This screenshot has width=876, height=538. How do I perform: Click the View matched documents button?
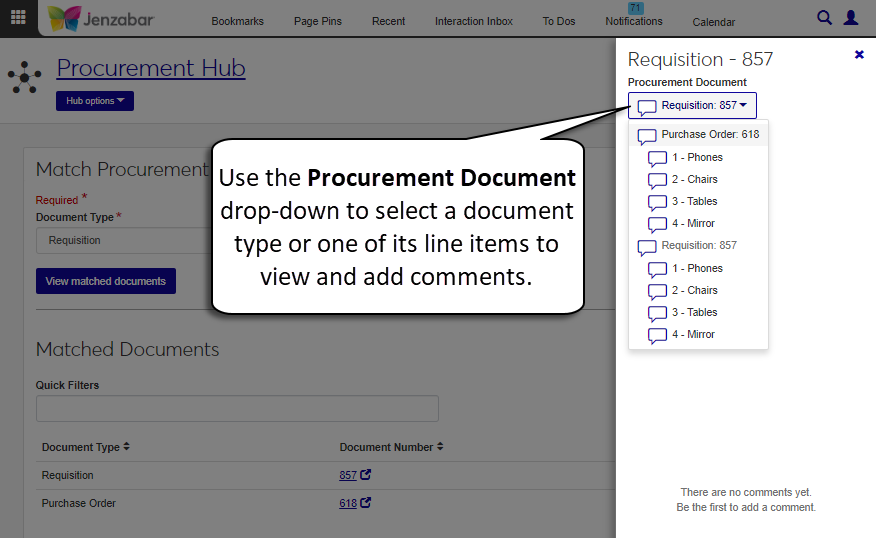click(106, 281)
